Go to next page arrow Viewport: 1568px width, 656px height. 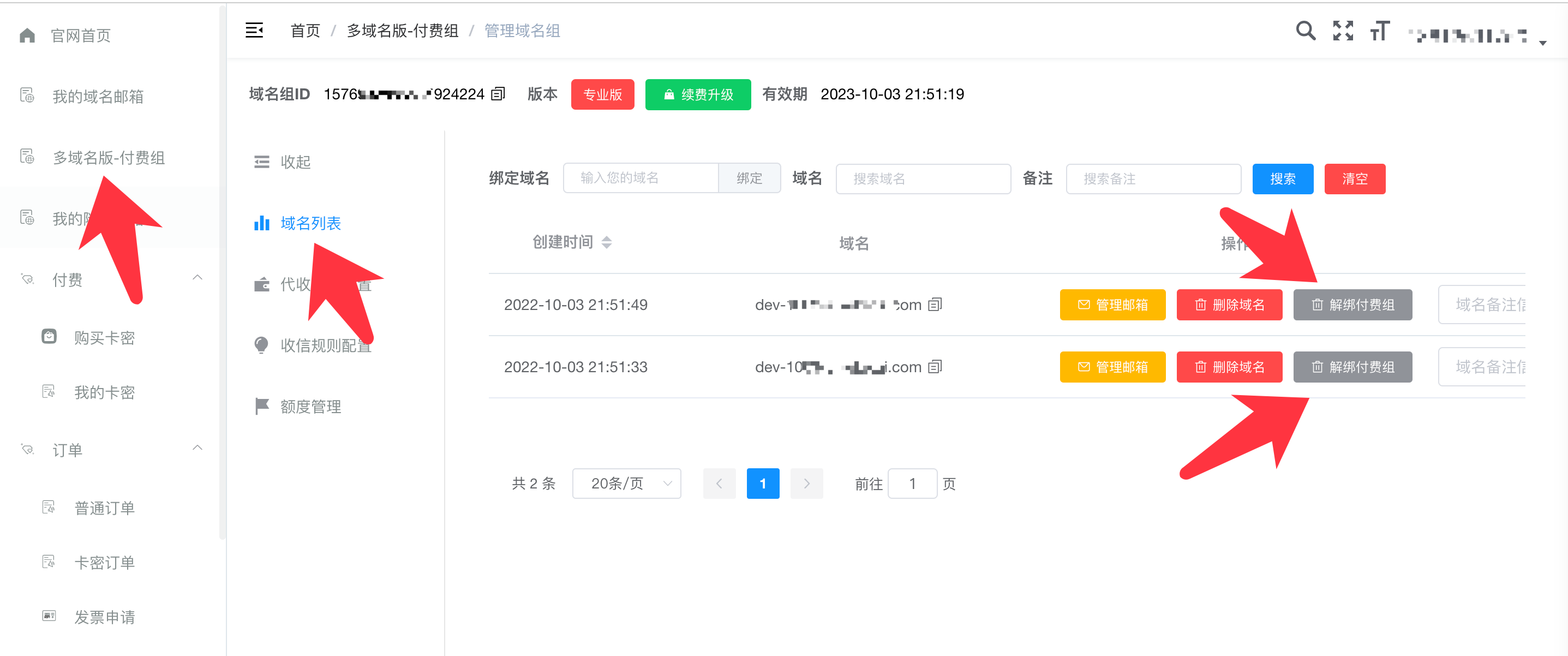(x=806, y=484)
